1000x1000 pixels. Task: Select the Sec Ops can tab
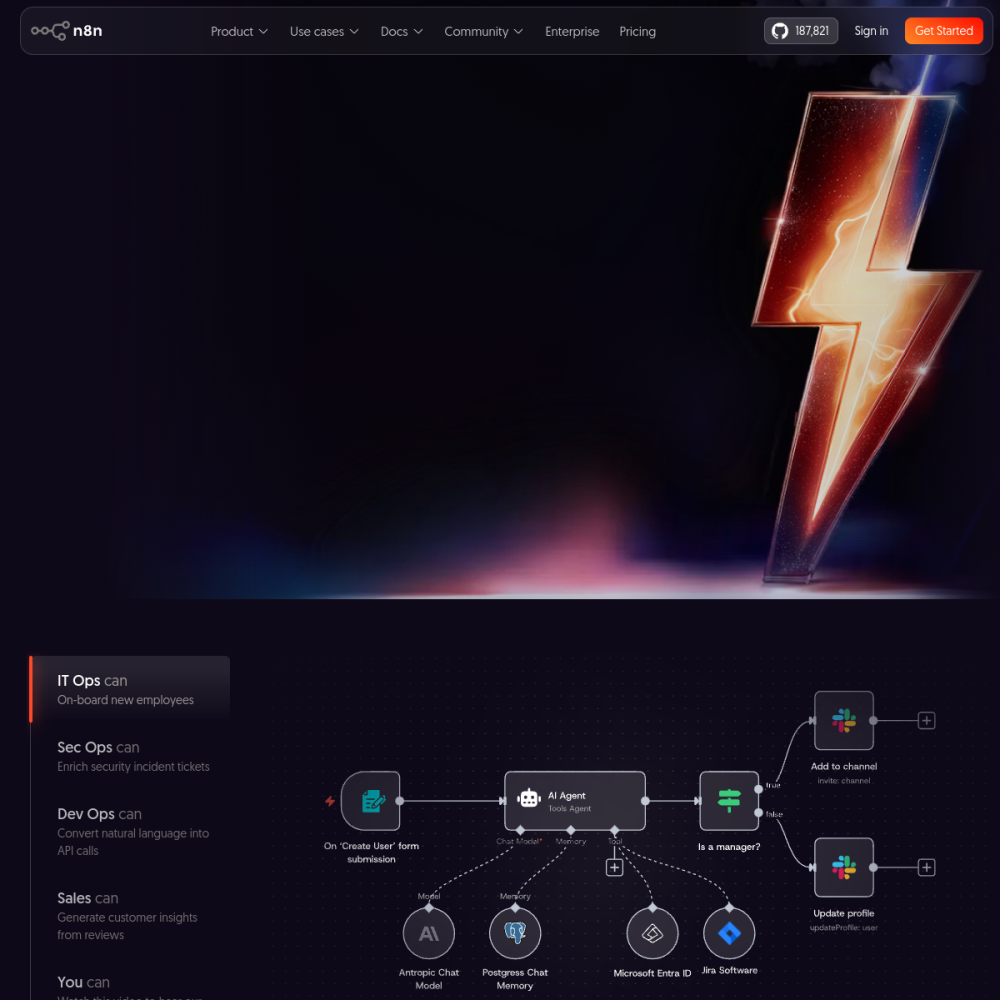pos(130,756)
